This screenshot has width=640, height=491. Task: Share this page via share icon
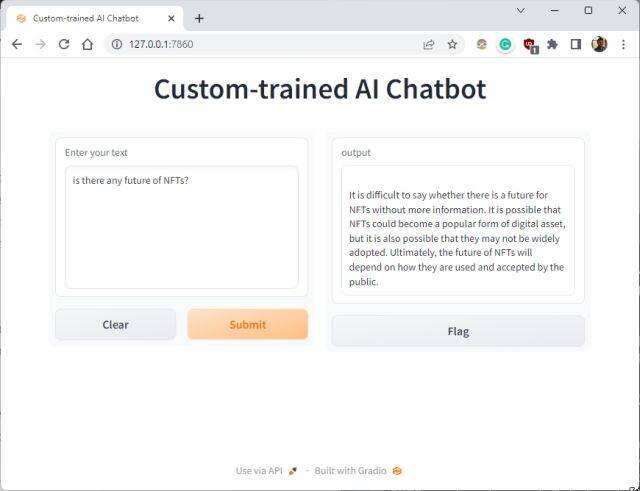click(429, 44)
